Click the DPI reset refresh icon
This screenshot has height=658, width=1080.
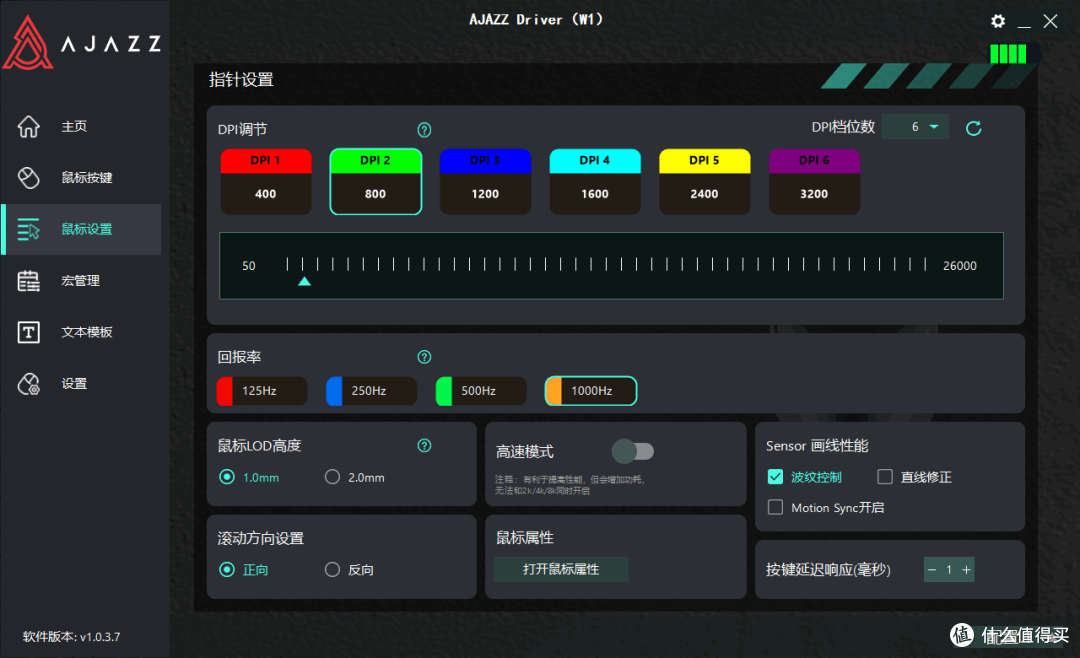pyautogui.click(x=973, y=128)
